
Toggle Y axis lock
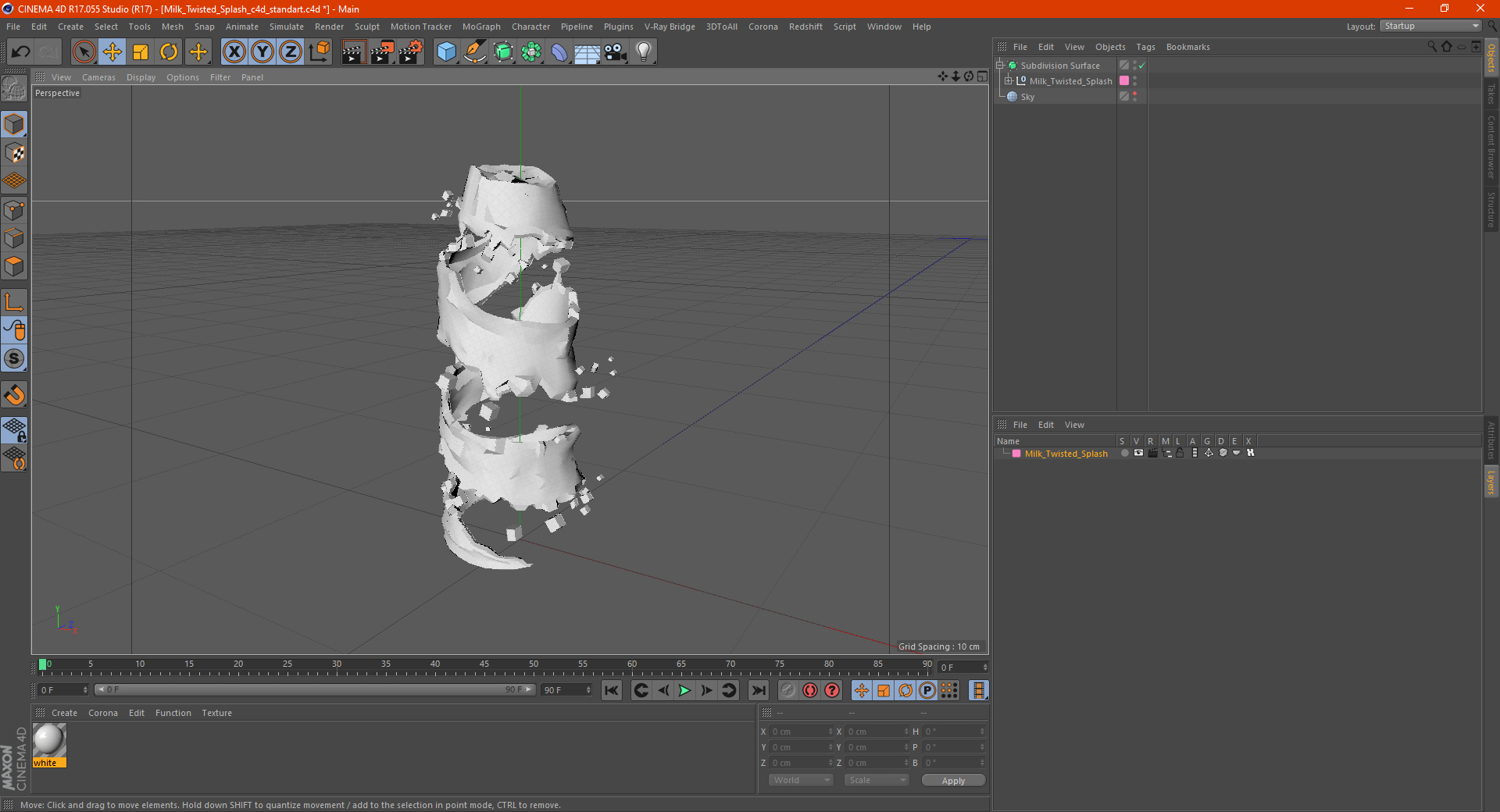(x=262, y=52)
